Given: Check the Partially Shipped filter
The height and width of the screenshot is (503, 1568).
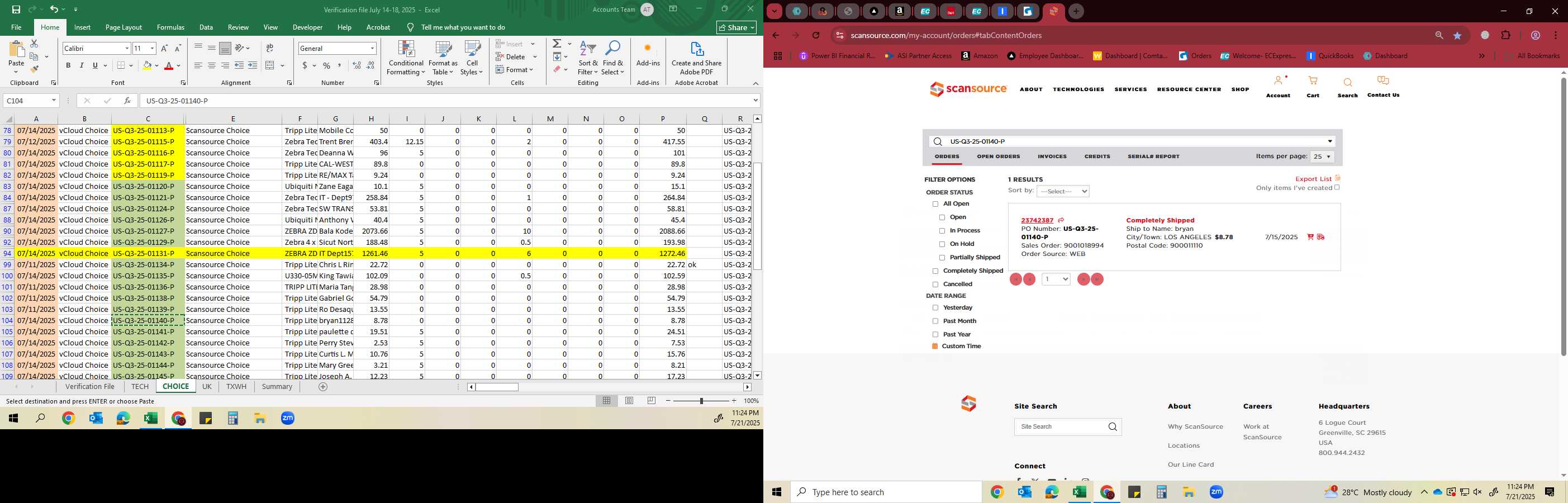Looking at the screenshot, I should click(942, 258).
